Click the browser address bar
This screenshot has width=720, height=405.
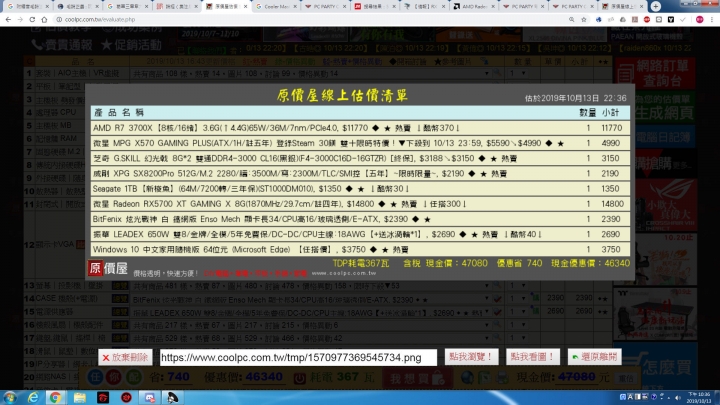[312, 20]
